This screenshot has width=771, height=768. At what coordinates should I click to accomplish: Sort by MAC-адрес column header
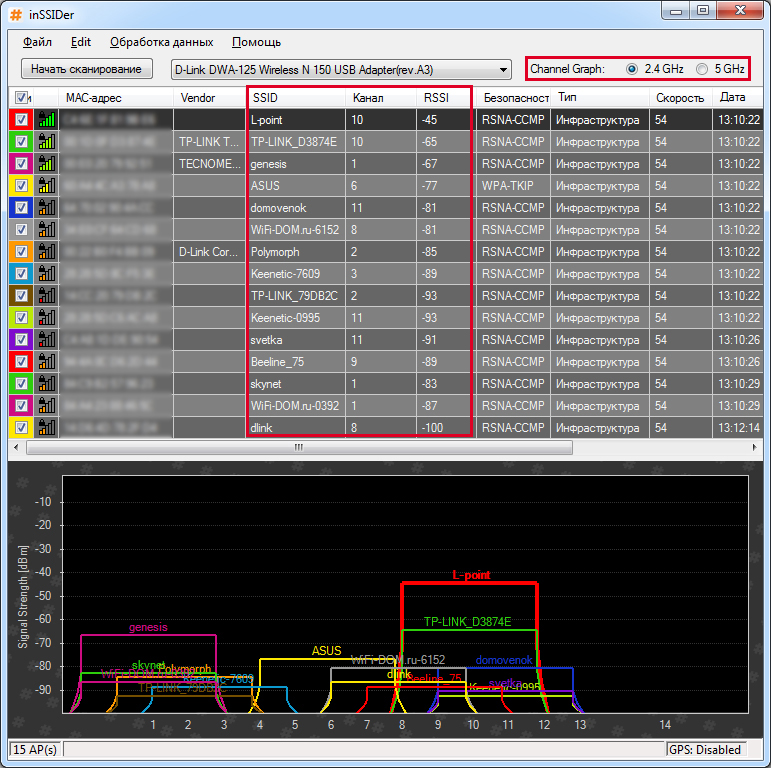point(116,97)
